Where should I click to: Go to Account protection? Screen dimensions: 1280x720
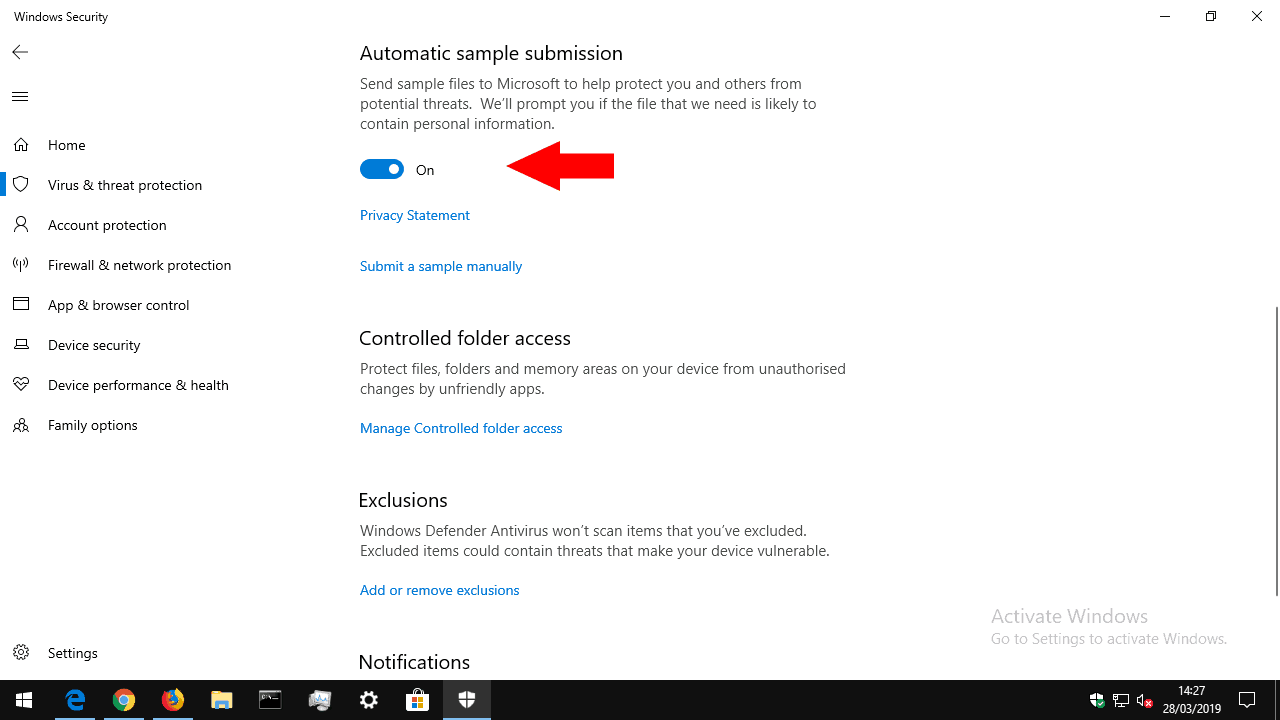click(x=107, y=225)
